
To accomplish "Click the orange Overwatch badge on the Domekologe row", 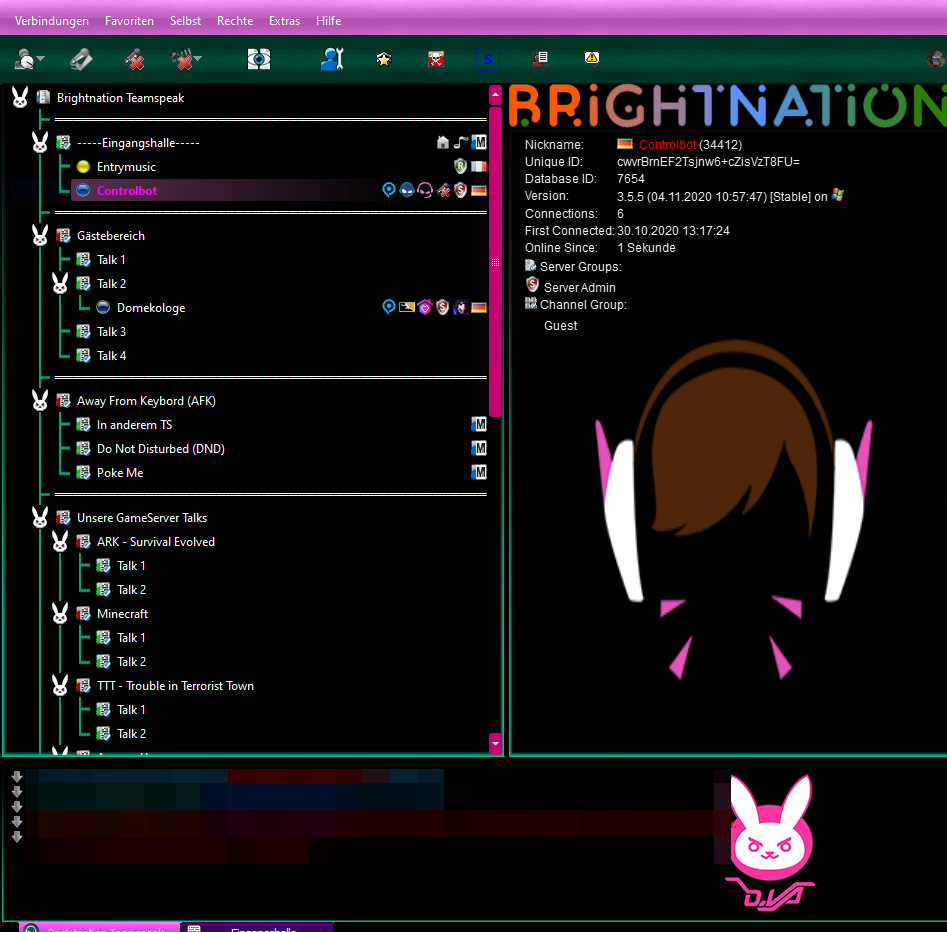I will pyautogui.click(x=407, y=307).
